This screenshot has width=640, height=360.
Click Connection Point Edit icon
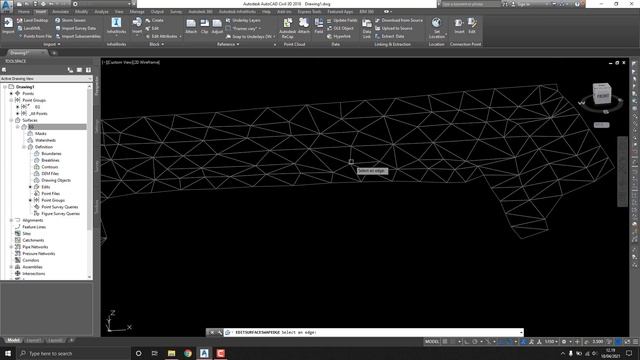[x=472, y=25]
